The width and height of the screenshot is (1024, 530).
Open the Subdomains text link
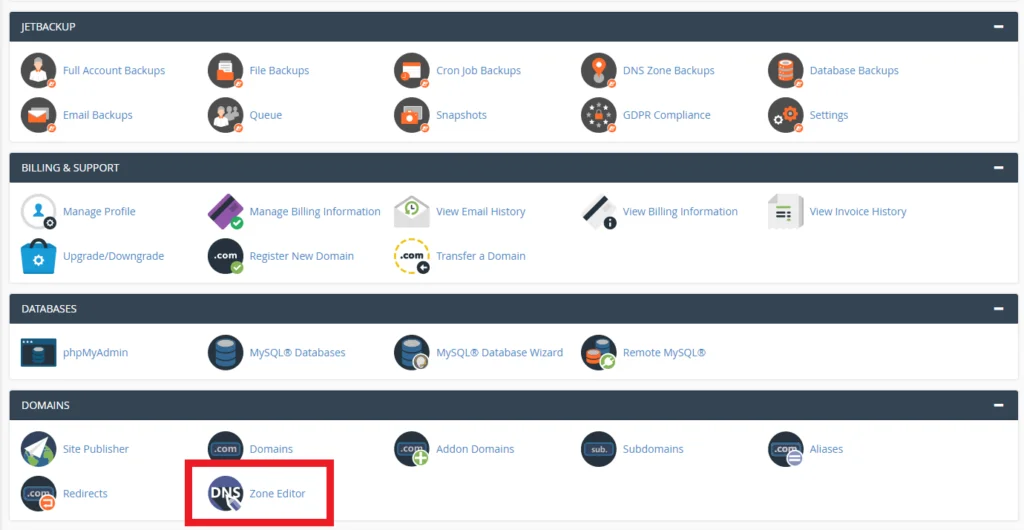coord(653,449)
